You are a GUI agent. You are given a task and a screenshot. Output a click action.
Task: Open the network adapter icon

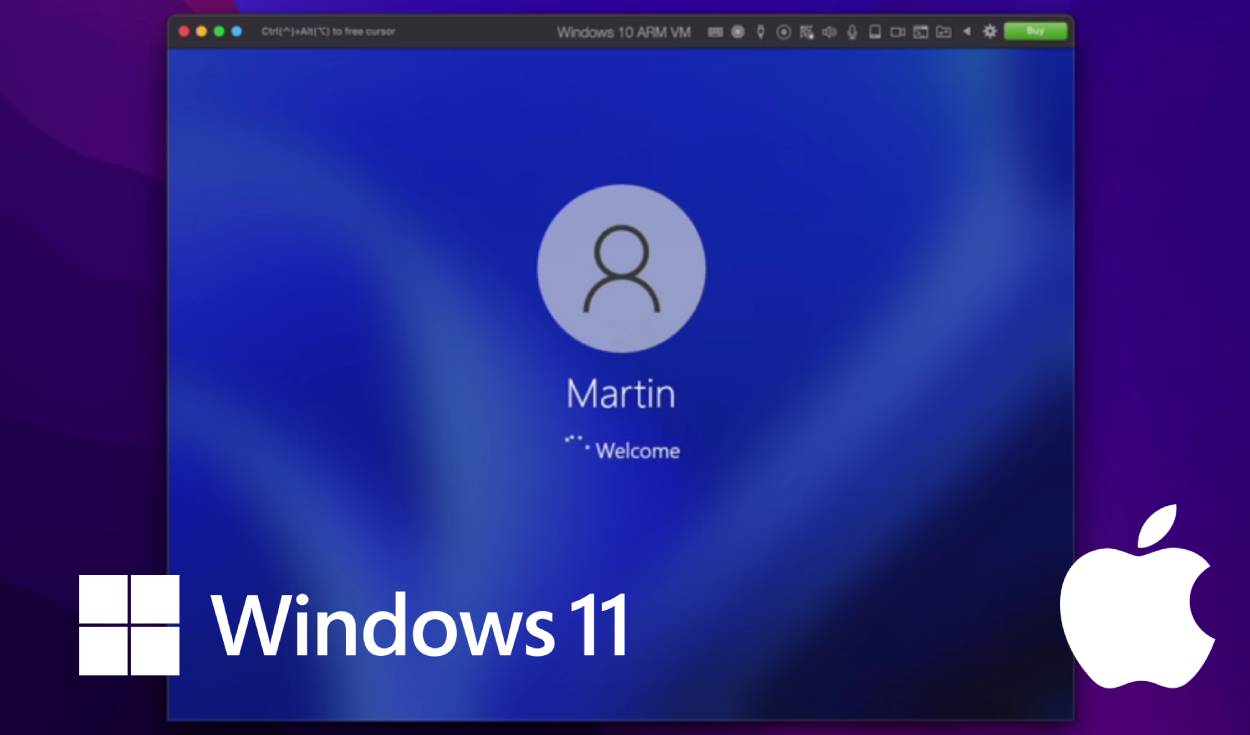coord(805,32)
